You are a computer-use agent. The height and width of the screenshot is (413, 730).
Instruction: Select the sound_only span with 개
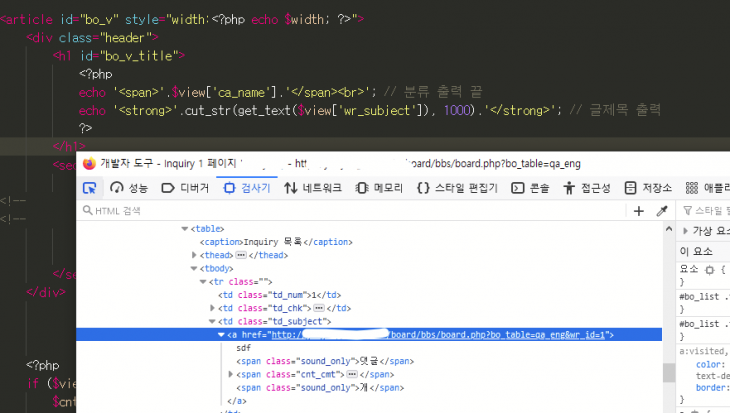(x=320, y=388)
